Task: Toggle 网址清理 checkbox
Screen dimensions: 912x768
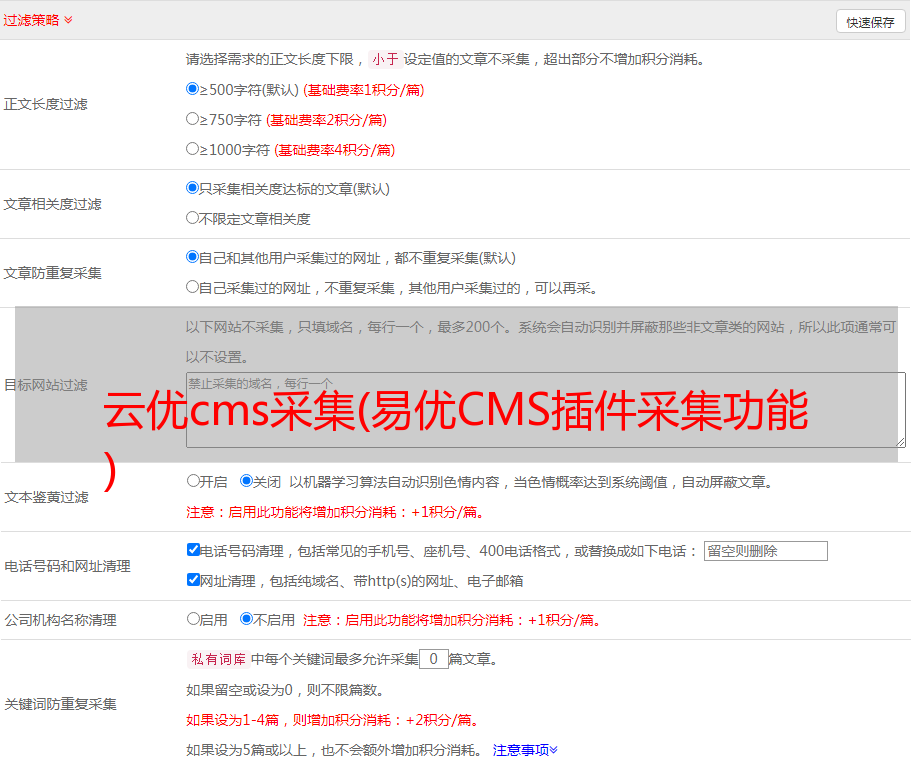Action: coord(193,579)
